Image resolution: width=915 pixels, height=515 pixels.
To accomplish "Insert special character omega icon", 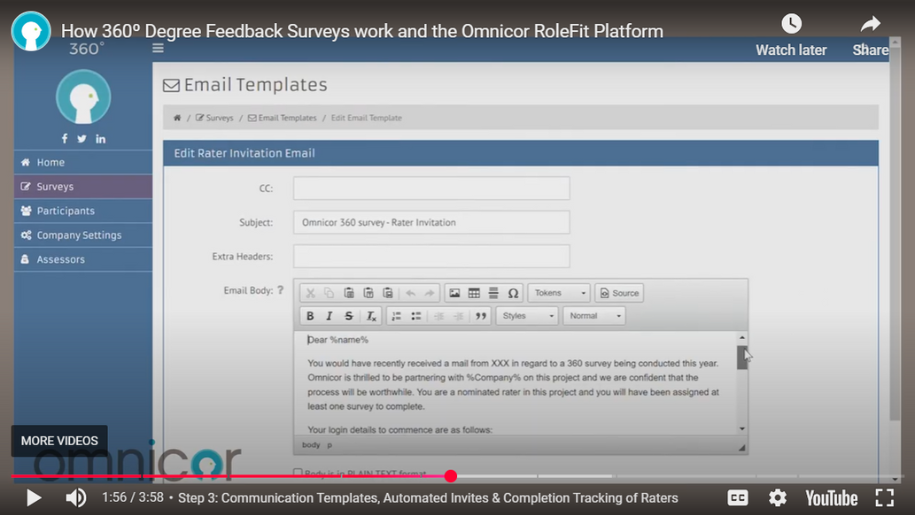I will tap(513, 293).
